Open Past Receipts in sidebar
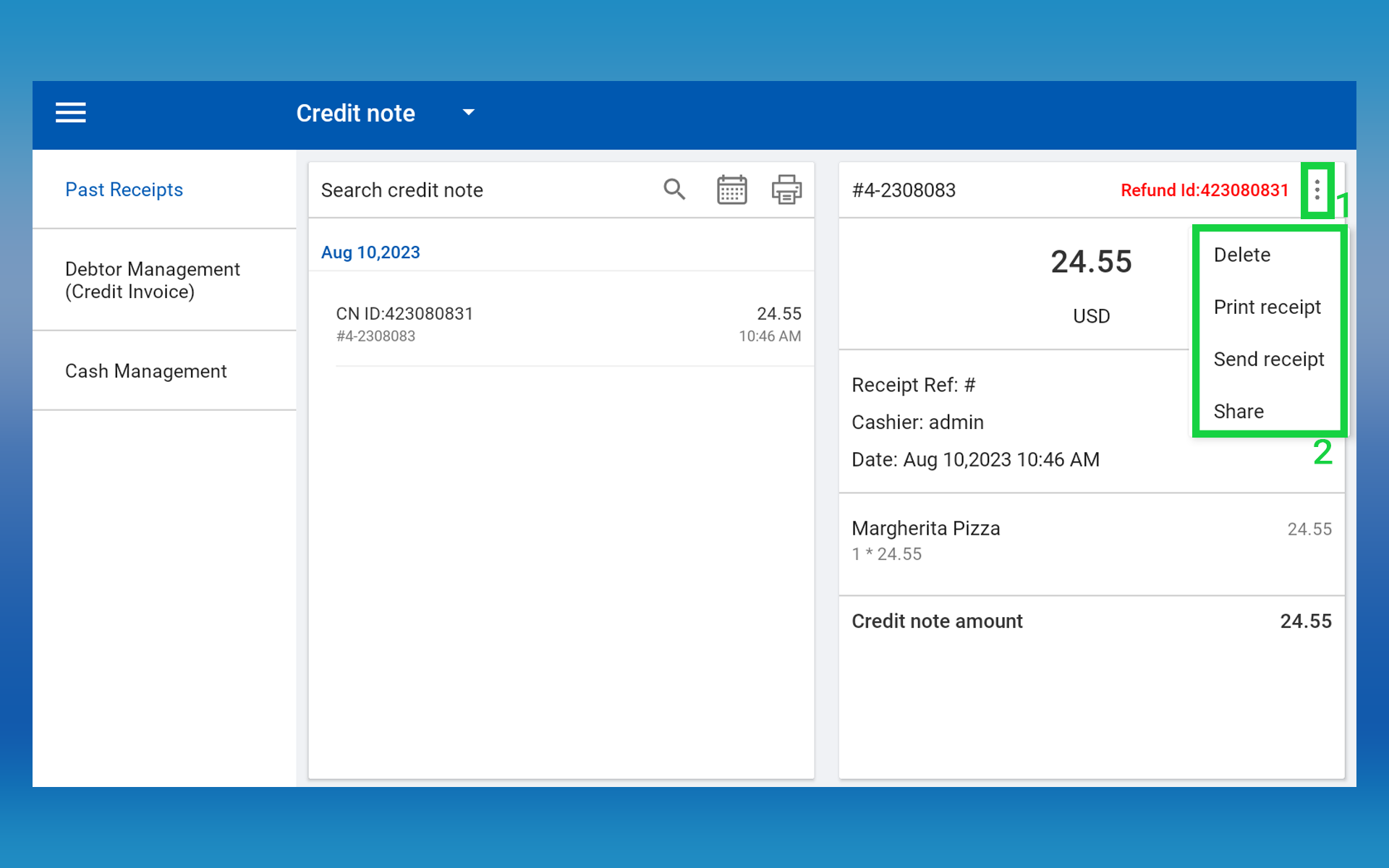The width and height of the screenshot is (1389, 868). click(x=124, y=190)
